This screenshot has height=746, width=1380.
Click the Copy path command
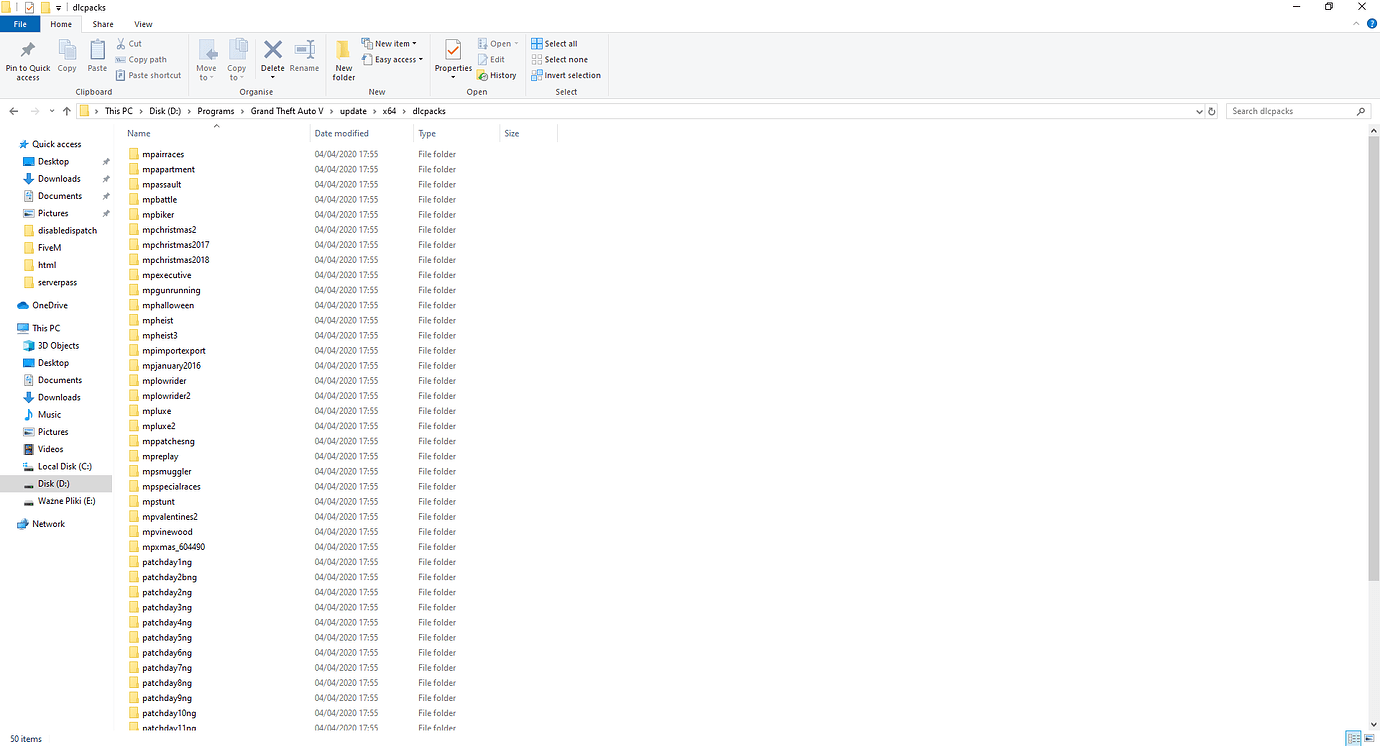pyautogui.click(x=141, y=60)
